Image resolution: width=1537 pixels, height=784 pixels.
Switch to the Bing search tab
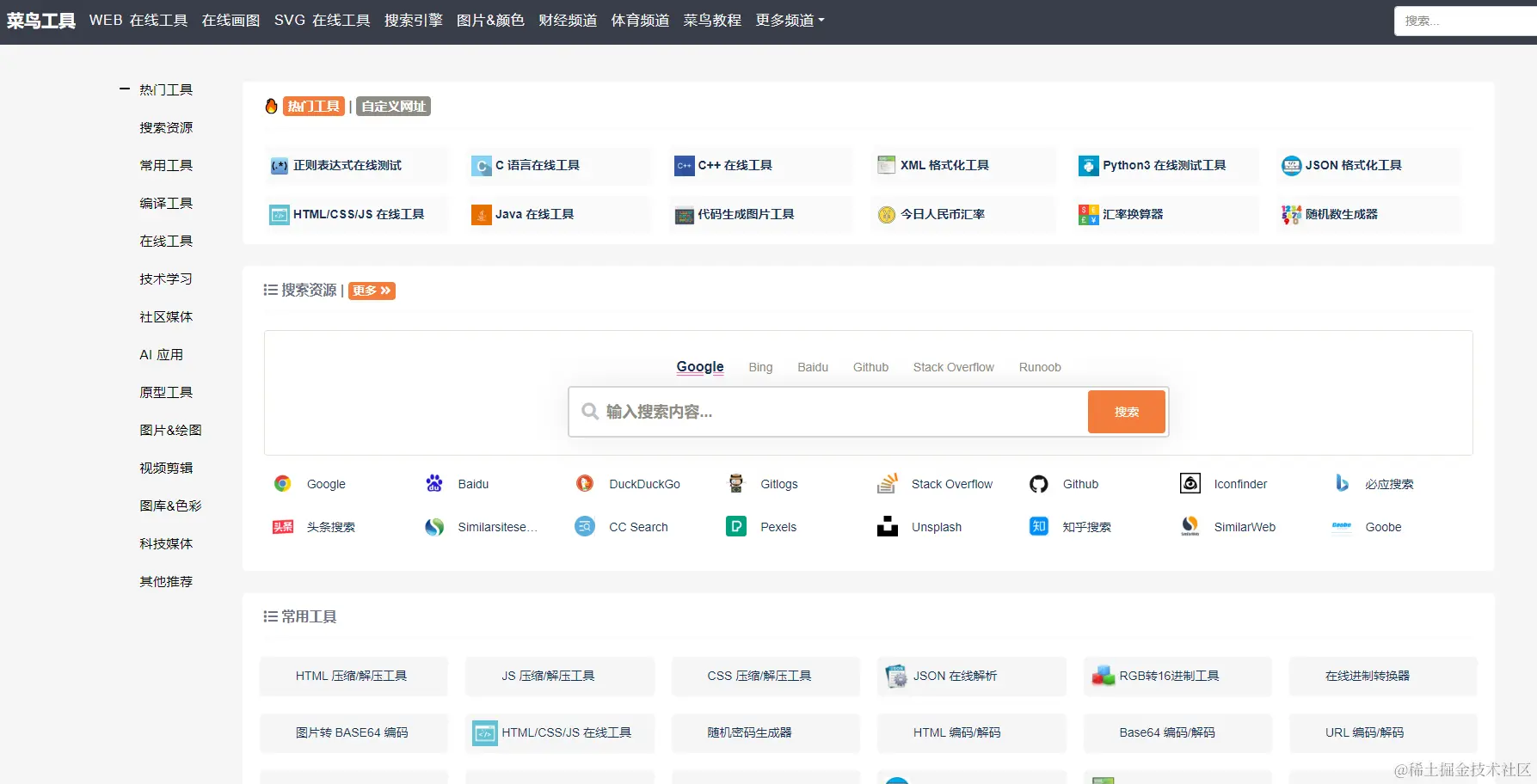(x=760, y=367)
